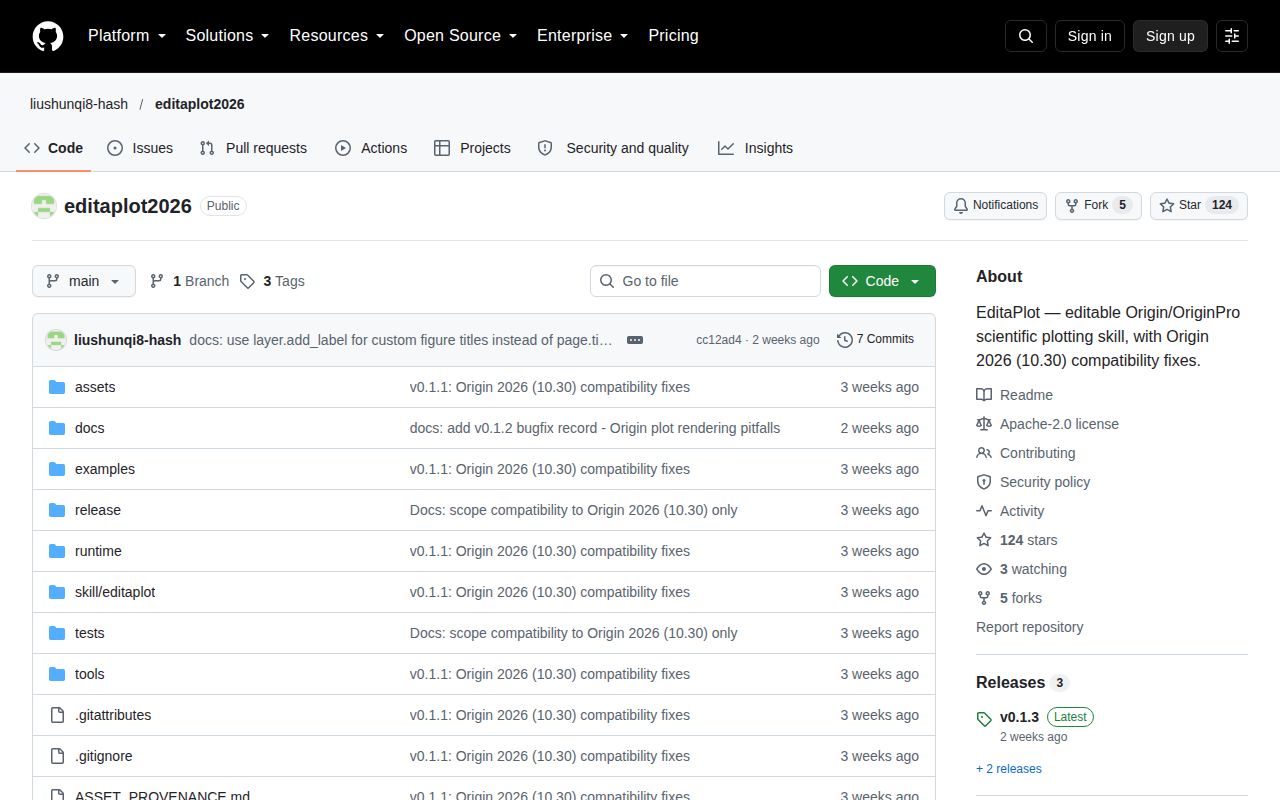
Task: Fork the repository
Action: click(x=1098, y=206)
